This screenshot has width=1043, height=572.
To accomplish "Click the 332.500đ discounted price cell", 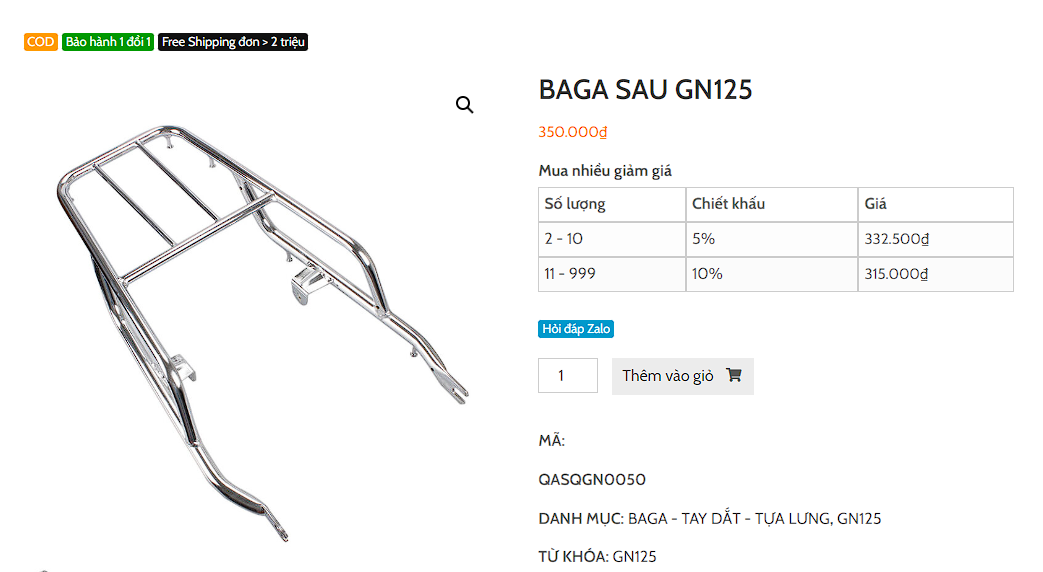I will [936, 239].
